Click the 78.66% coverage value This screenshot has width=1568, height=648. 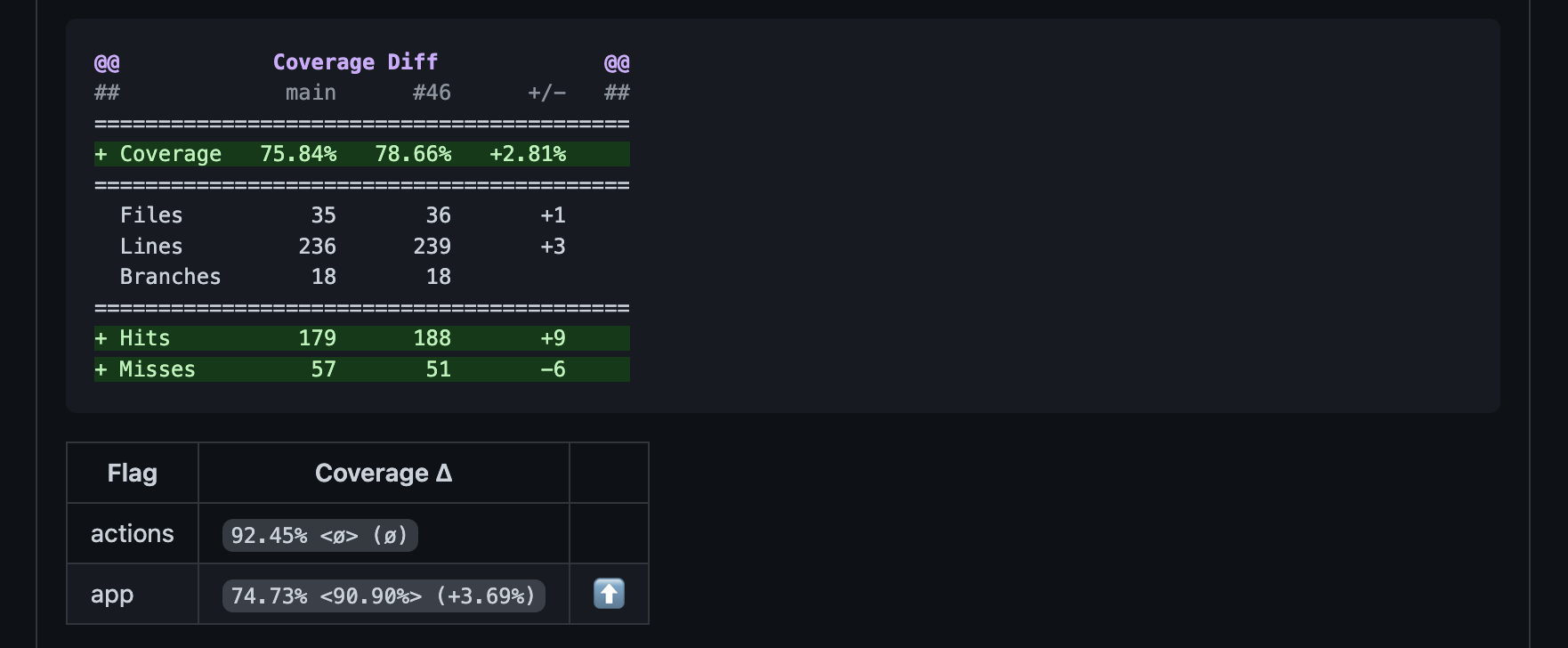[x=413, y=154]
